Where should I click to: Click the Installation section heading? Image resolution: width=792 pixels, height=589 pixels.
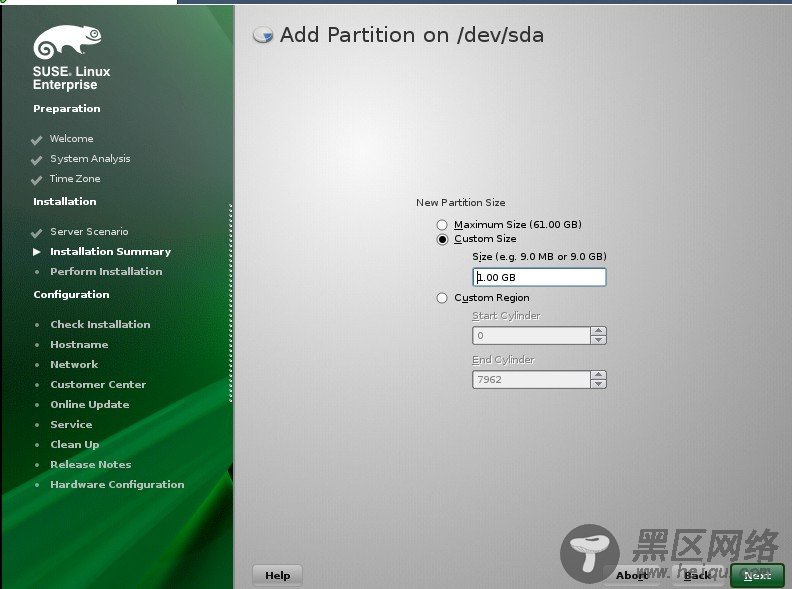coord(65,202)
